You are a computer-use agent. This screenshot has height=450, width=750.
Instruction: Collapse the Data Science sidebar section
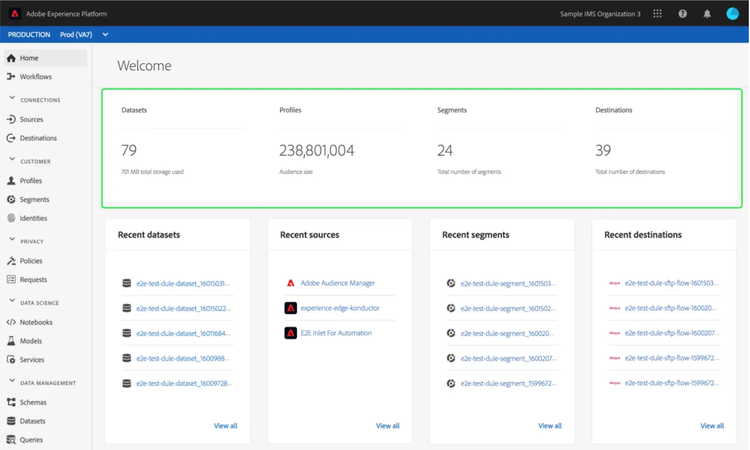tap(12, 301)
